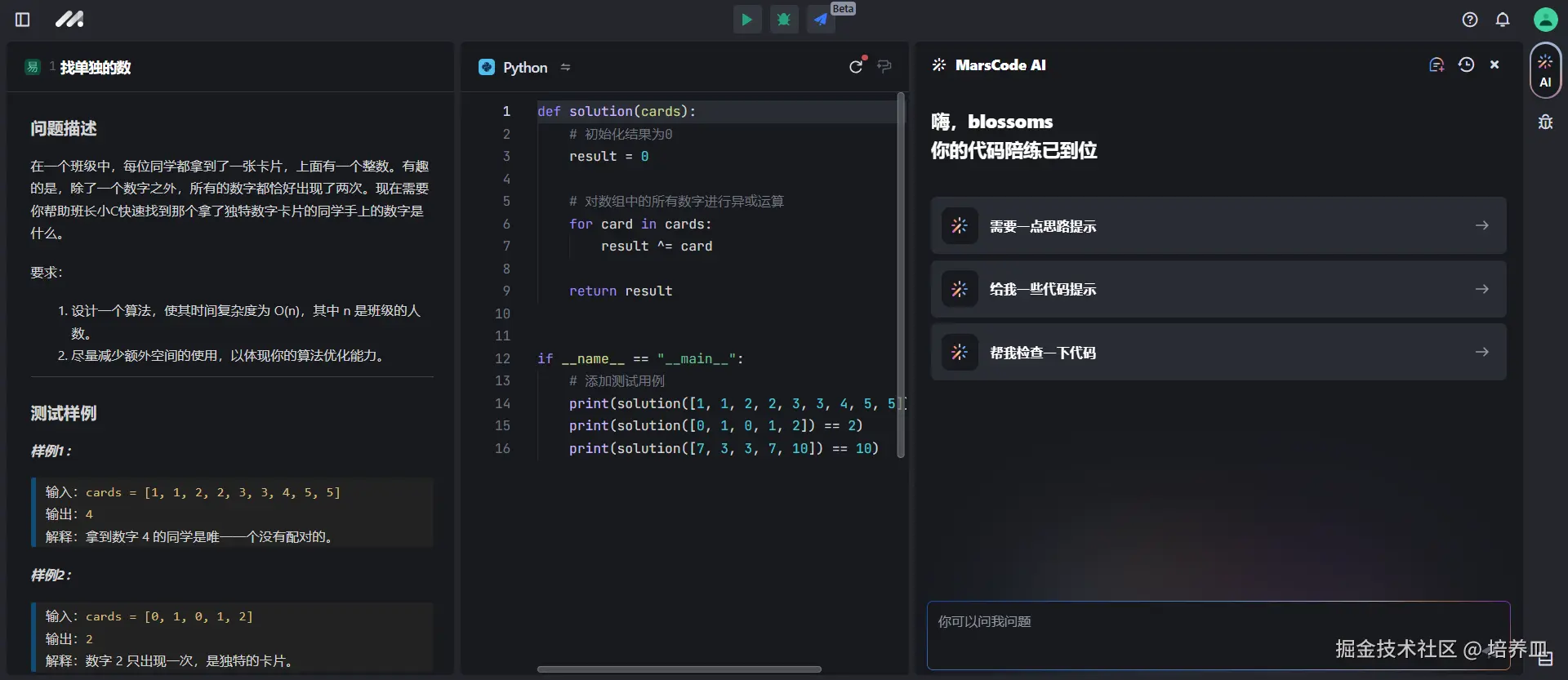Click the arrow on the 需要一点思路提示 card
Screen dimensions: 1568x680
1482,225
